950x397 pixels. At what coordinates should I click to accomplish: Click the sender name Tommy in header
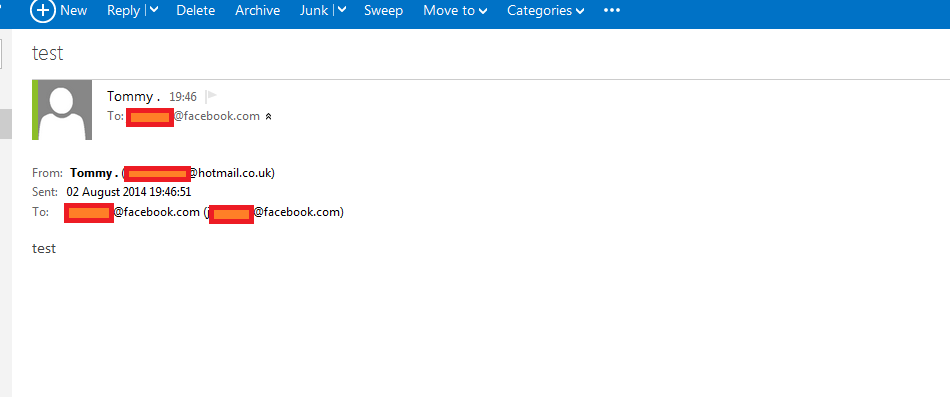click(133, 96)
